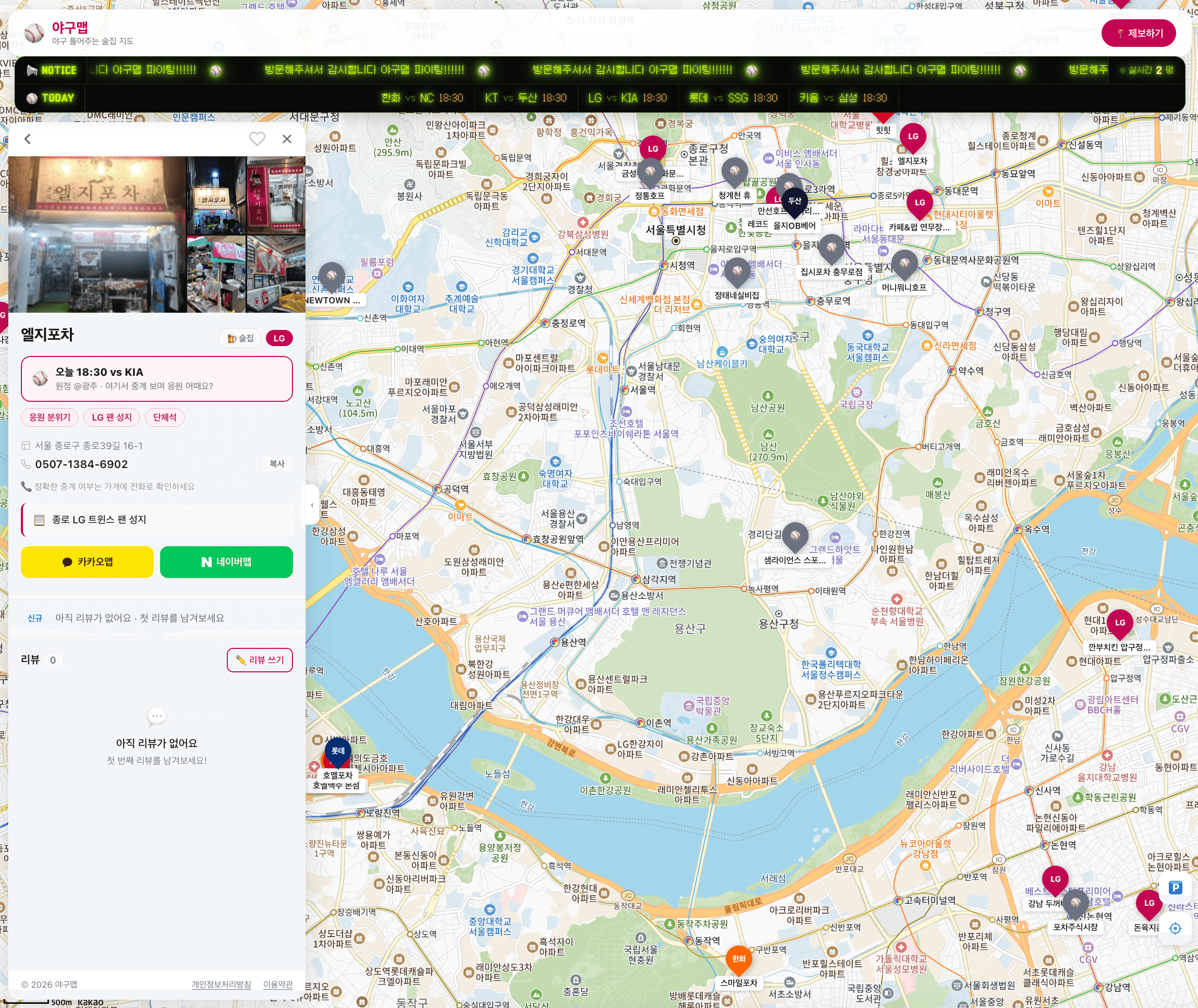Open the main 엘지포차 storefront photo
1198x1008 pixels.
pyautogui.click(x=97, y=235)
